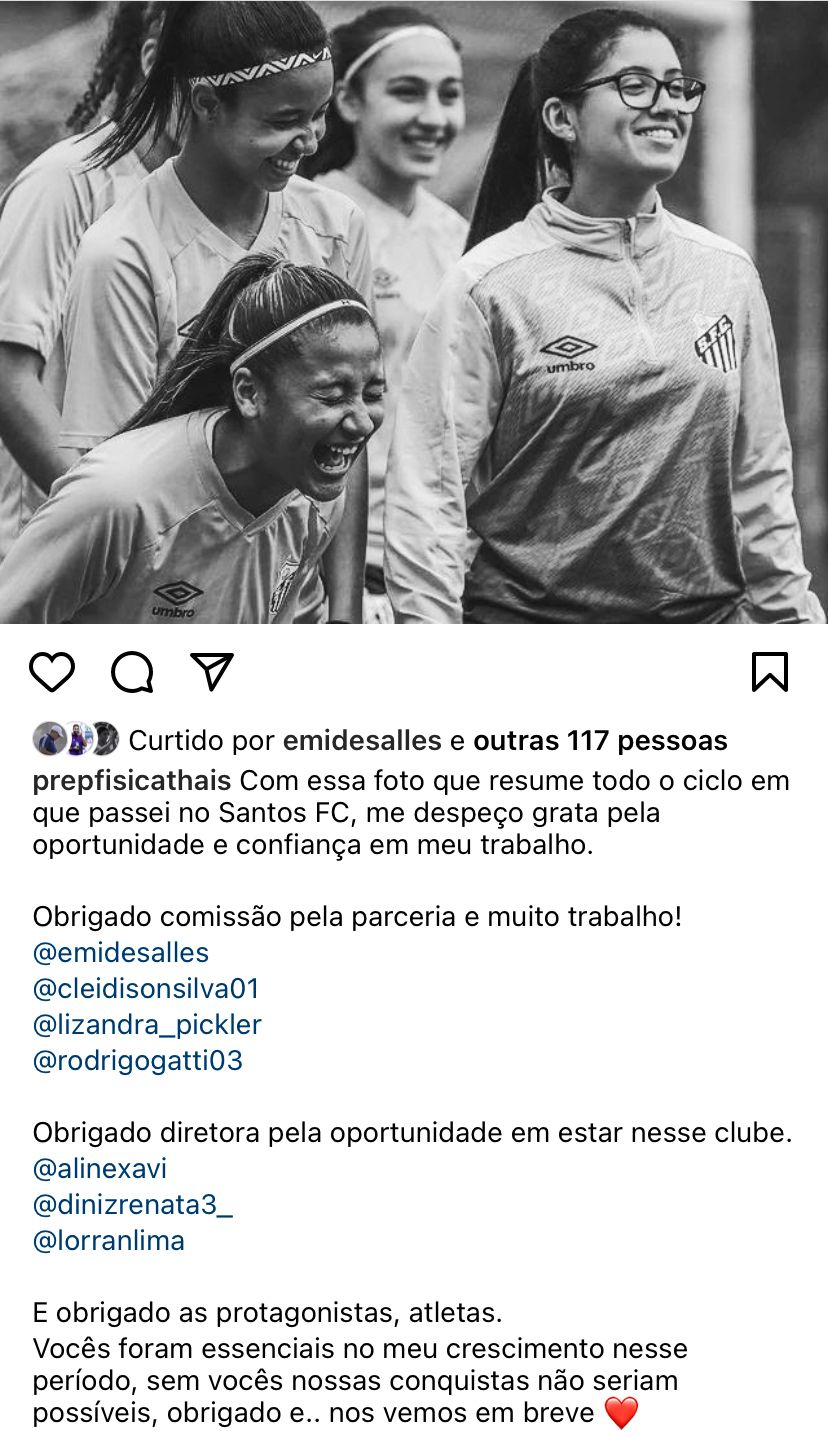
Task: Open the @cleidisonsilva01 mention
Action: [x=146, y=989]
